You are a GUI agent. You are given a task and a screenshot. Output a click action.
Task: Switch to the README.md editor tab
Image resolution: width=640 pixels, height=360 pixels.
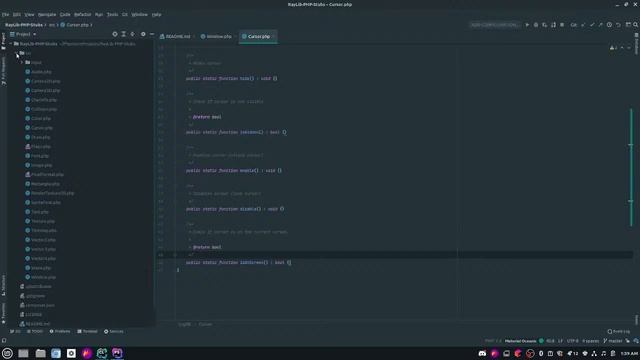pos(176,36)
